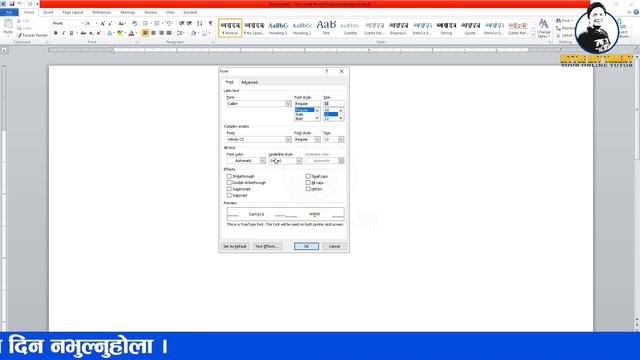Open the Latin text Font dropdown
Viewport: 640px width, 360px height.
point(288,104)
